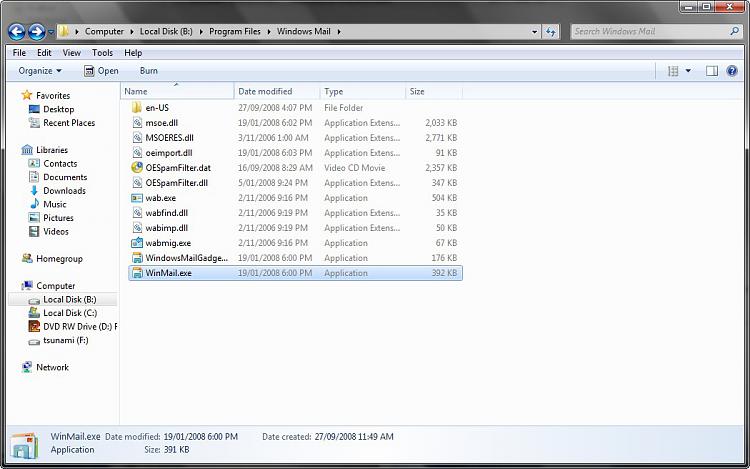Expand breadcrumb arrow after Computer
The height and width of the screenshot is (469, 750).
click(x=132, y=32)
